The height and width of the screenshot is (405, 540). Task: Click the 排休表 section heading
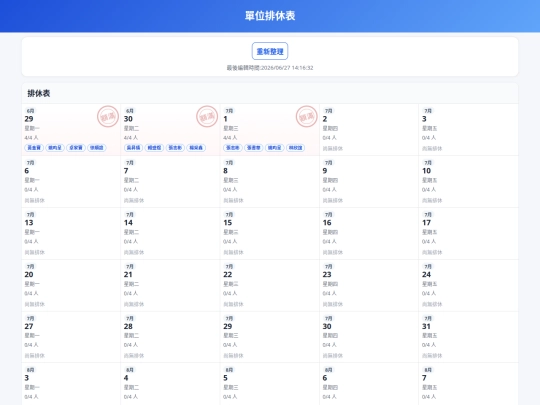point(39,93)
